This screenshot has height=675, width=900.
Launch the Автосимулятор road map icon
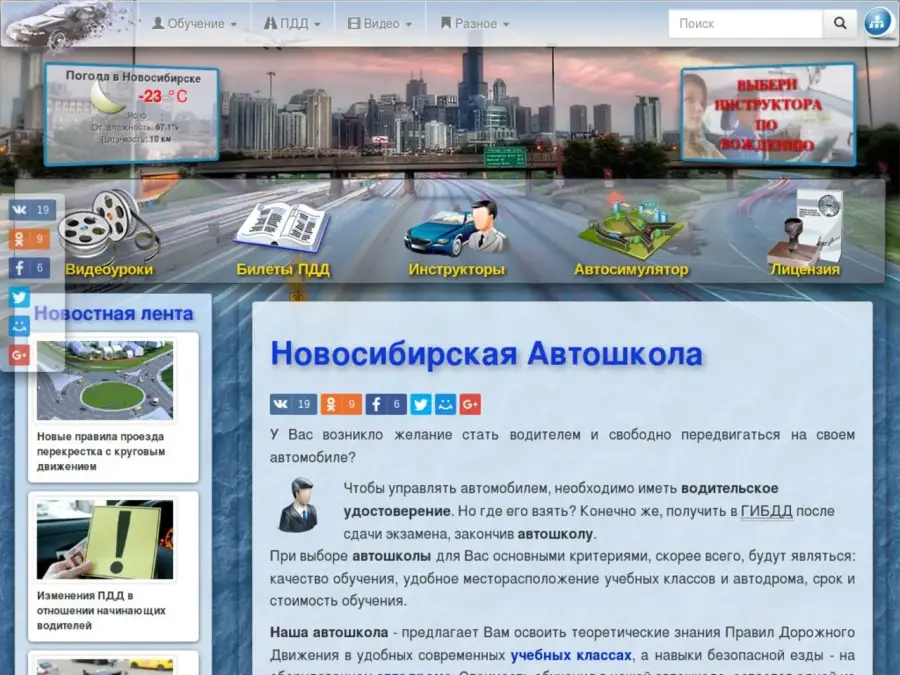(630, 226)
